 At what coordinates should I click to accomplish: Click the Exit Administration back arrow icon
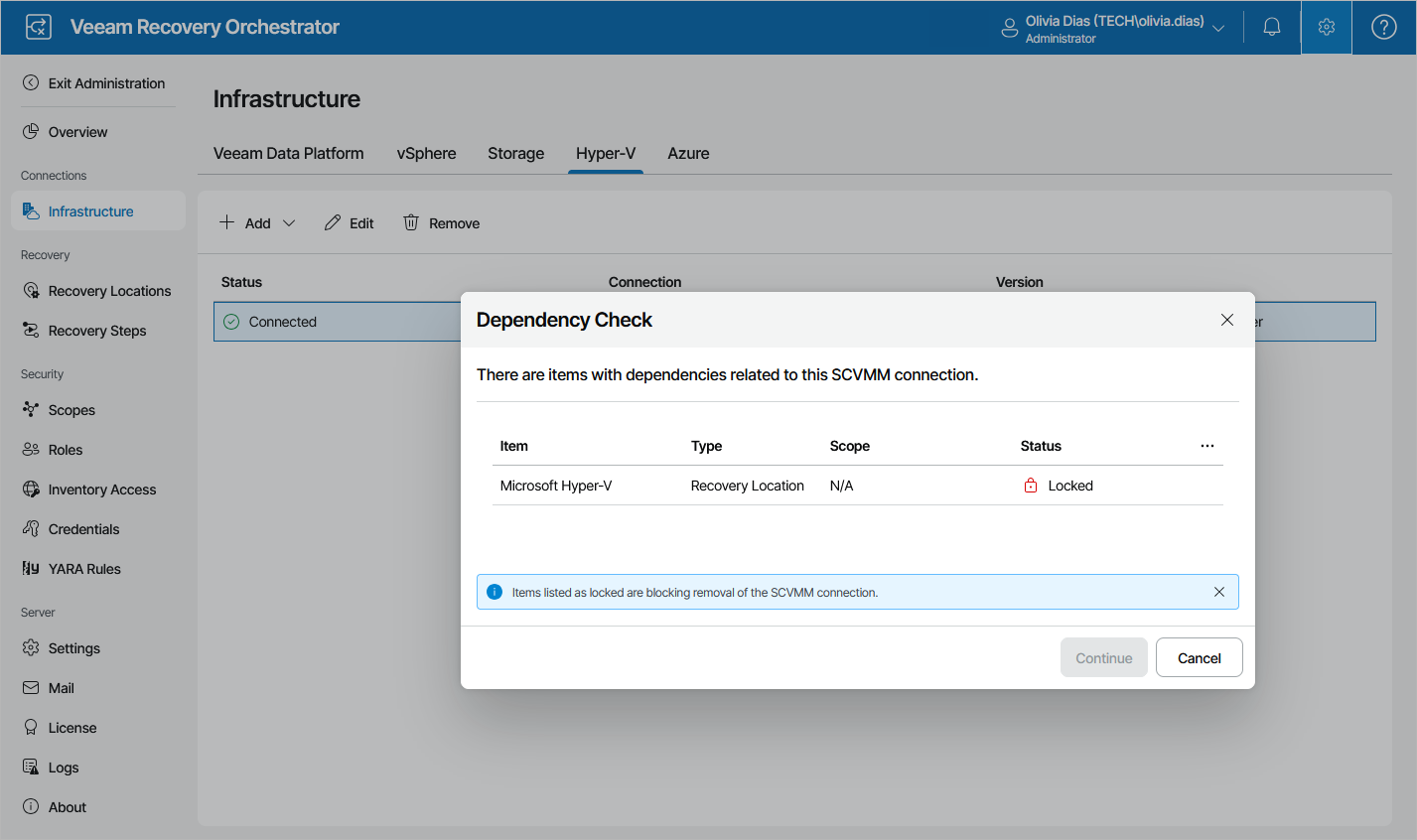(x=31, y=83)
